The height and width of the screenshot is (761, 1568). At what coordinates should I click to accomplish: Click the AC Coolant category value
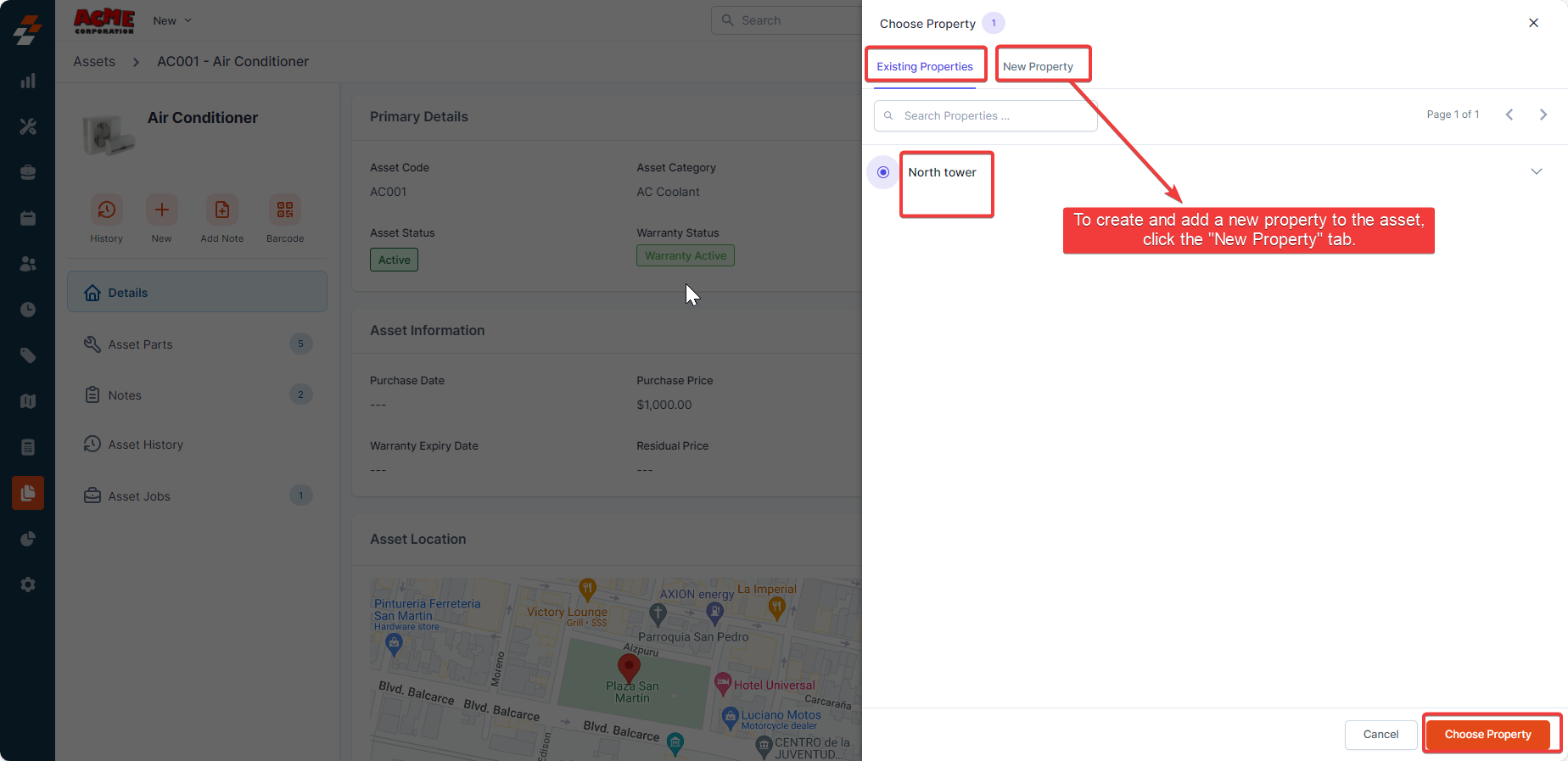pyautogui.click(x=668, y=192)
